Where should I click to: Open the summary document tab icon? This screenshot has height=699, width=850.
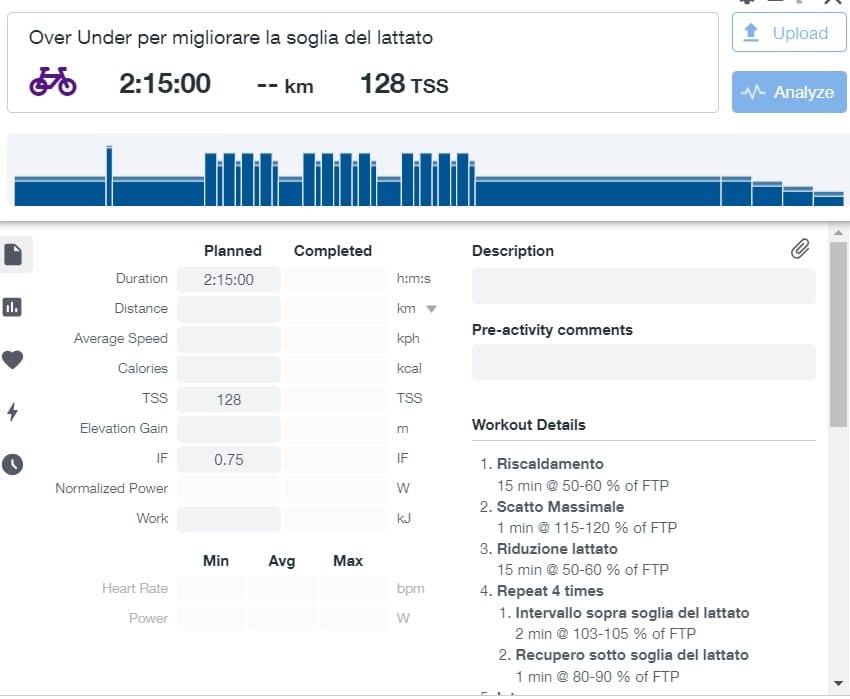[x=13, y=254]
